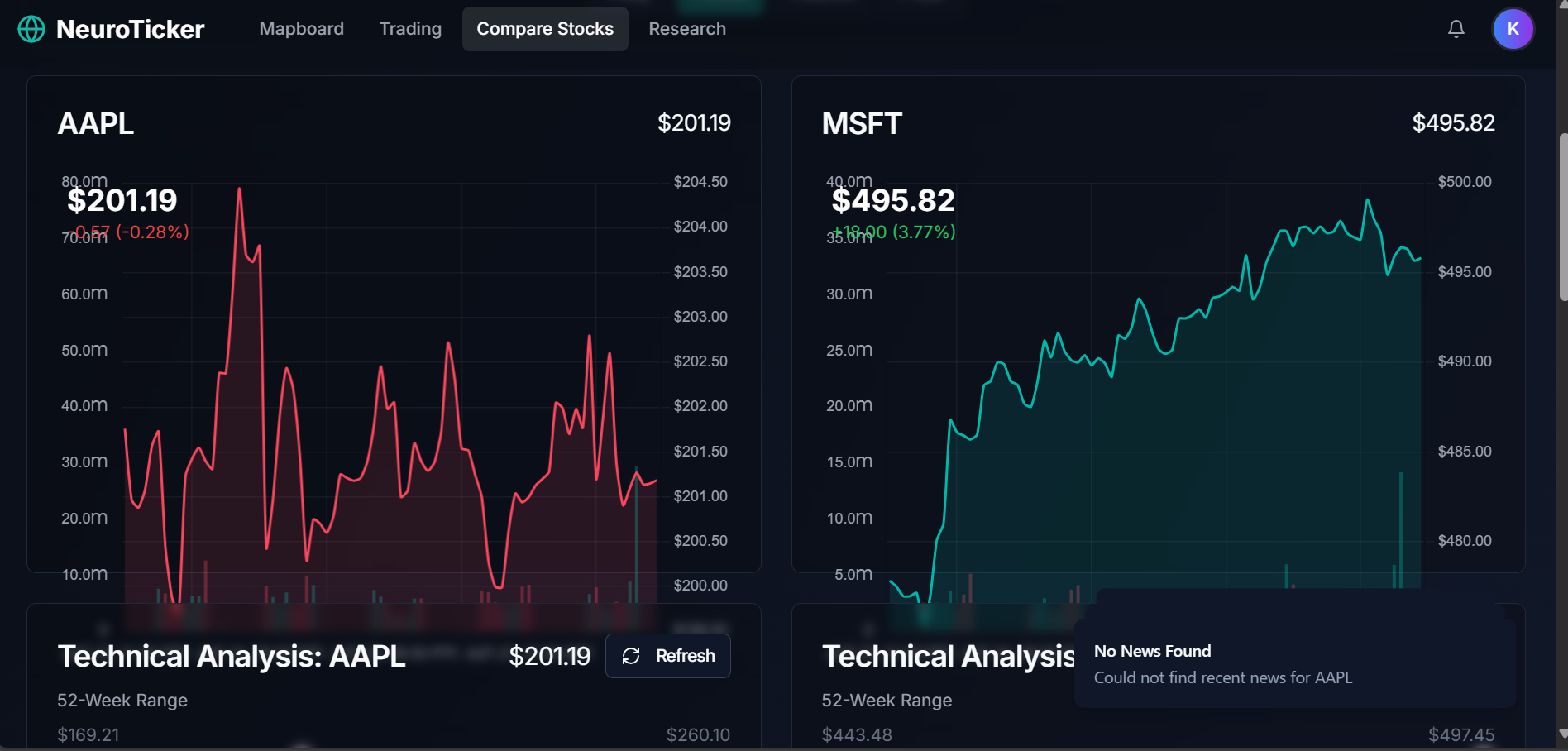Click the $204.50 axis label
The height and width of the screenshot is (751, 1568).
(x=700, y=182)
